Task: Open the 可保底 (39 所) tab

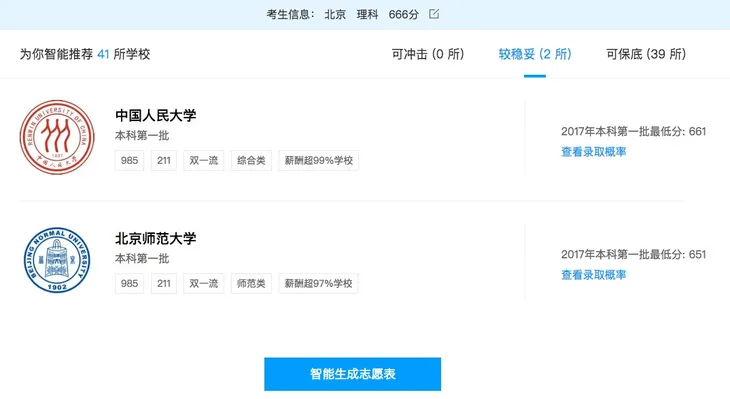Action: click(x=646, y=54)
